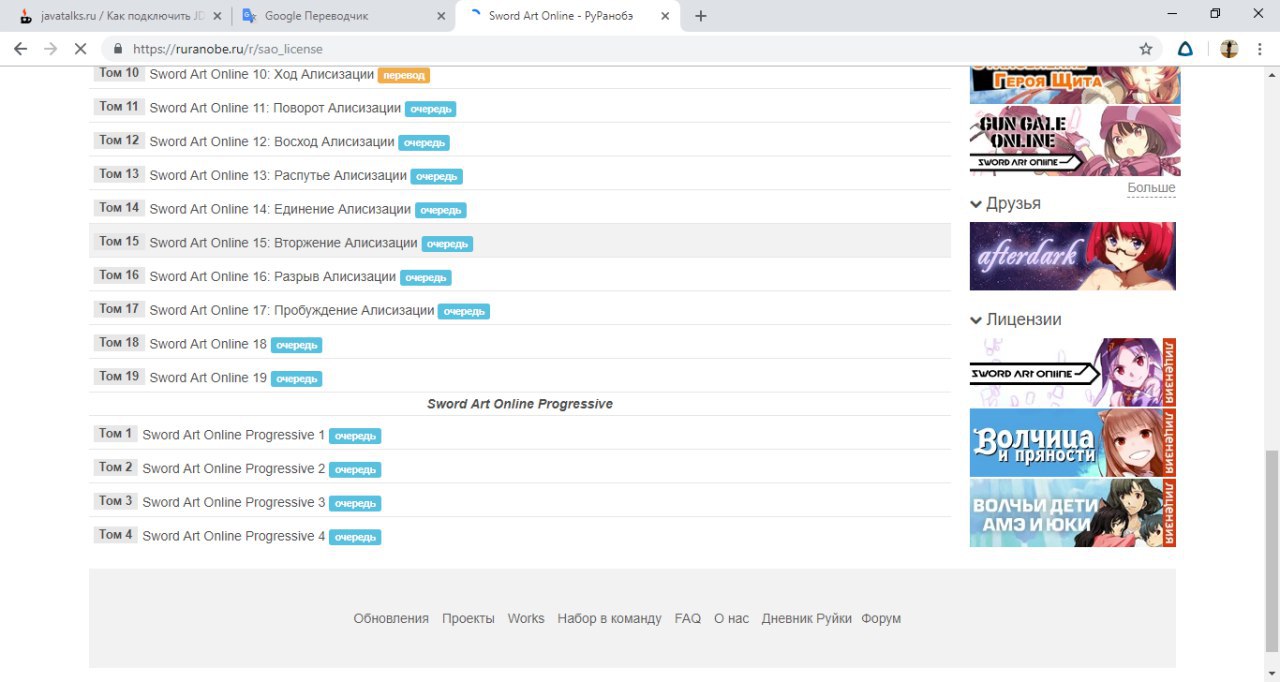This screenshot has width=1280, height=682.
Task: Open the Дневник Руйки footer link
Action: 806,618
